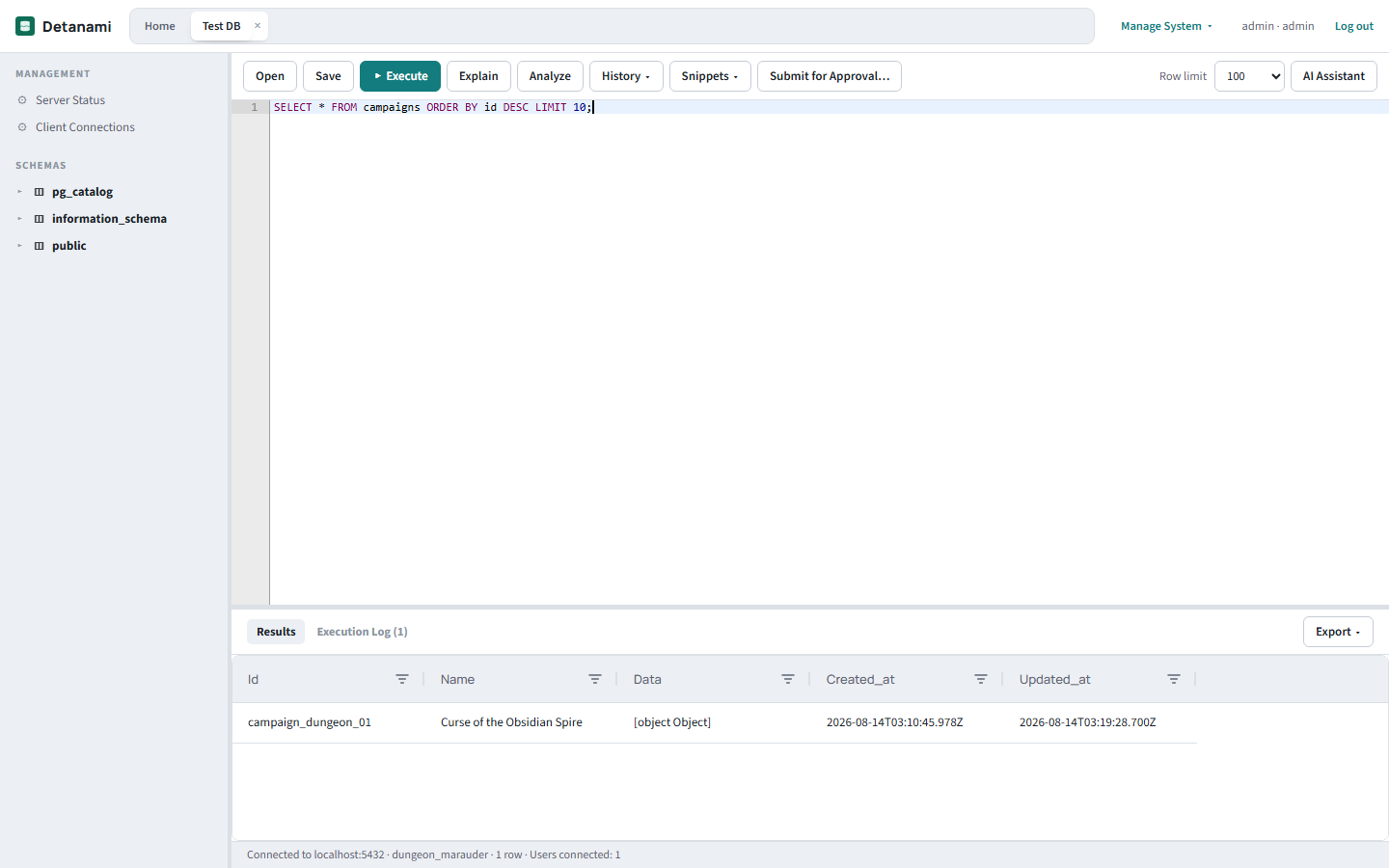Image resolution: width=1389 pixels, height=868 pixels.
Task: Click the Detanami logo icon
Action: pos(25,26)
